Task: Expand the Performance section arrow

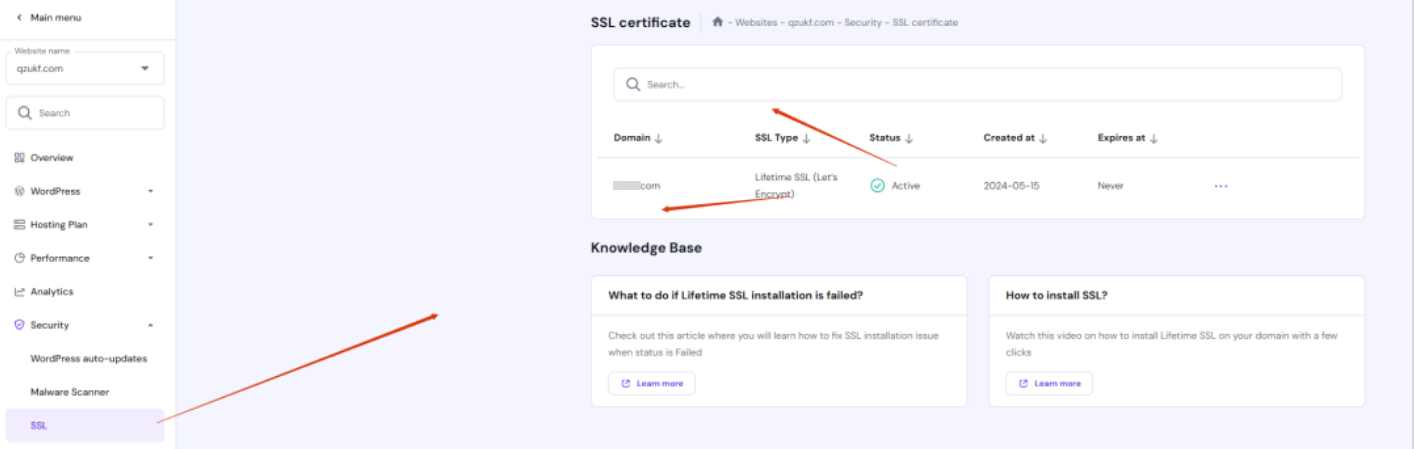Action: 150,258
